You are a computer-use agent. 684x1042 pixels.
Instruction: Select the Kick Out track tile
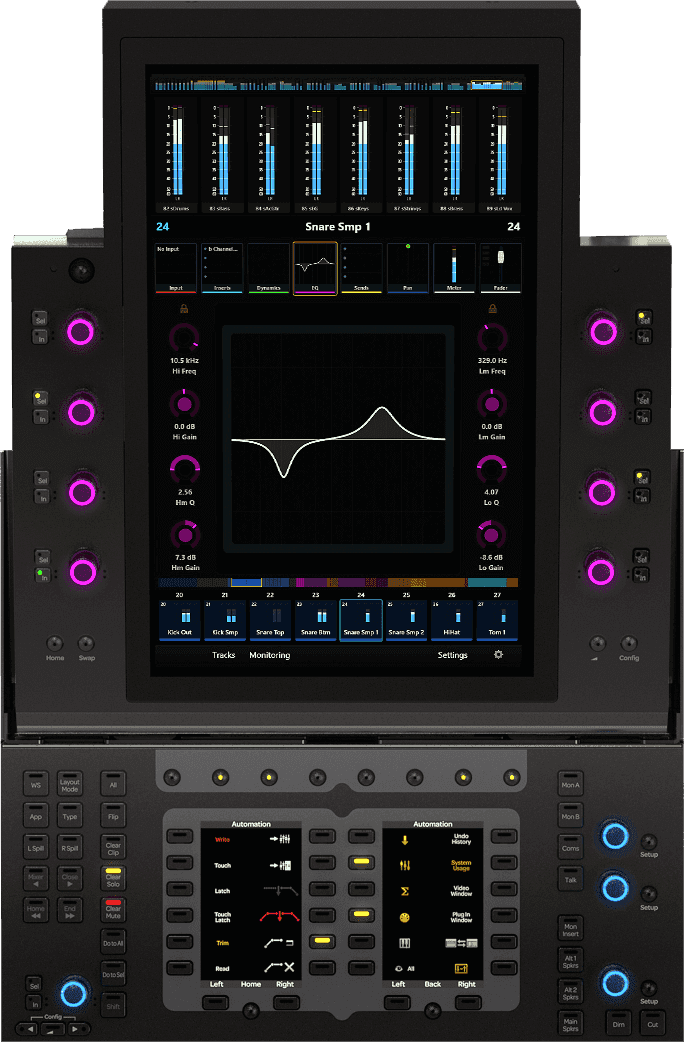(x=179, y=620)
